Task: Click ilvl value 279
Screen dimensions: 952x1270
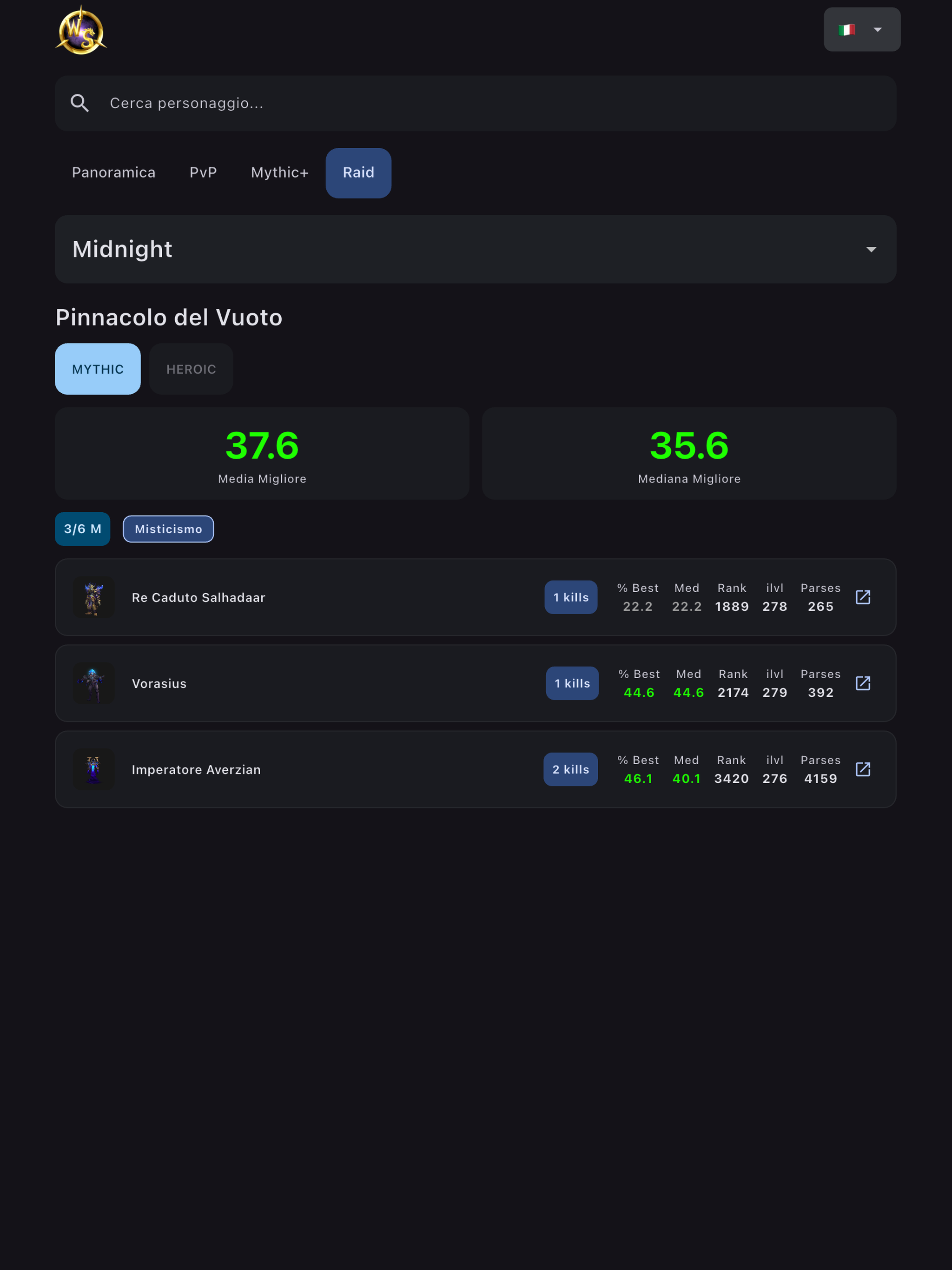Action: (x=774, y=693)
